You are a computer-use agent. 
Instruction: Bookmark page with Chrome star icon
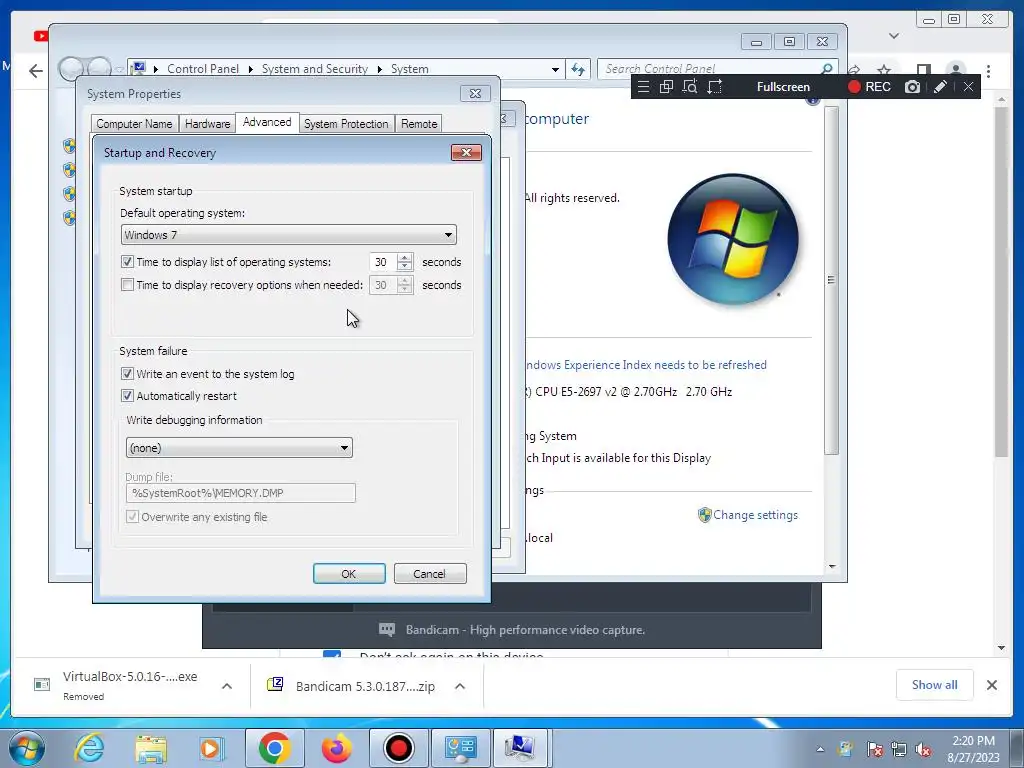pos(884,71)
